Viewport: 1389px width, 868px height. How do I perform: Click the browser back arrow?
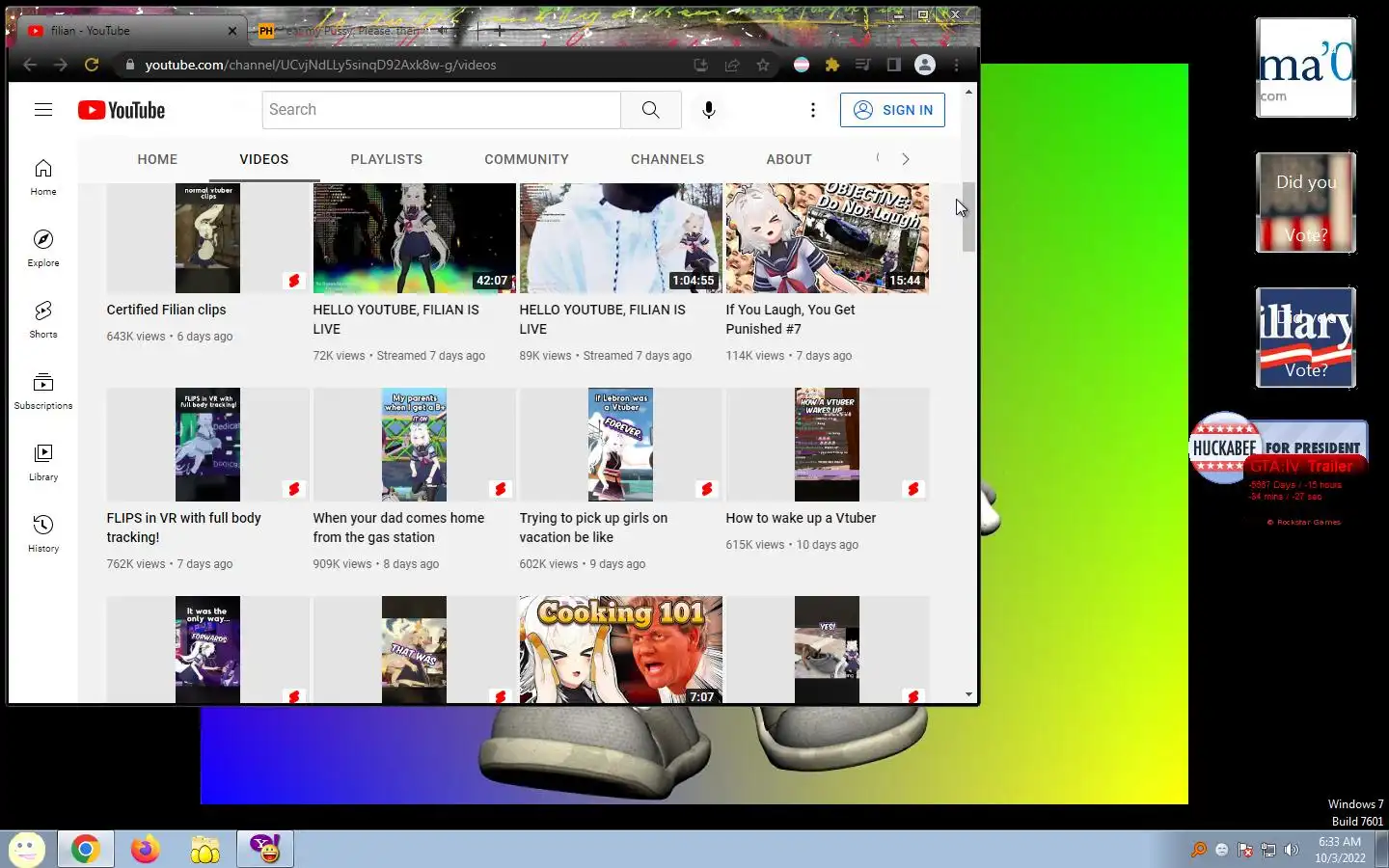click(30, 65)
